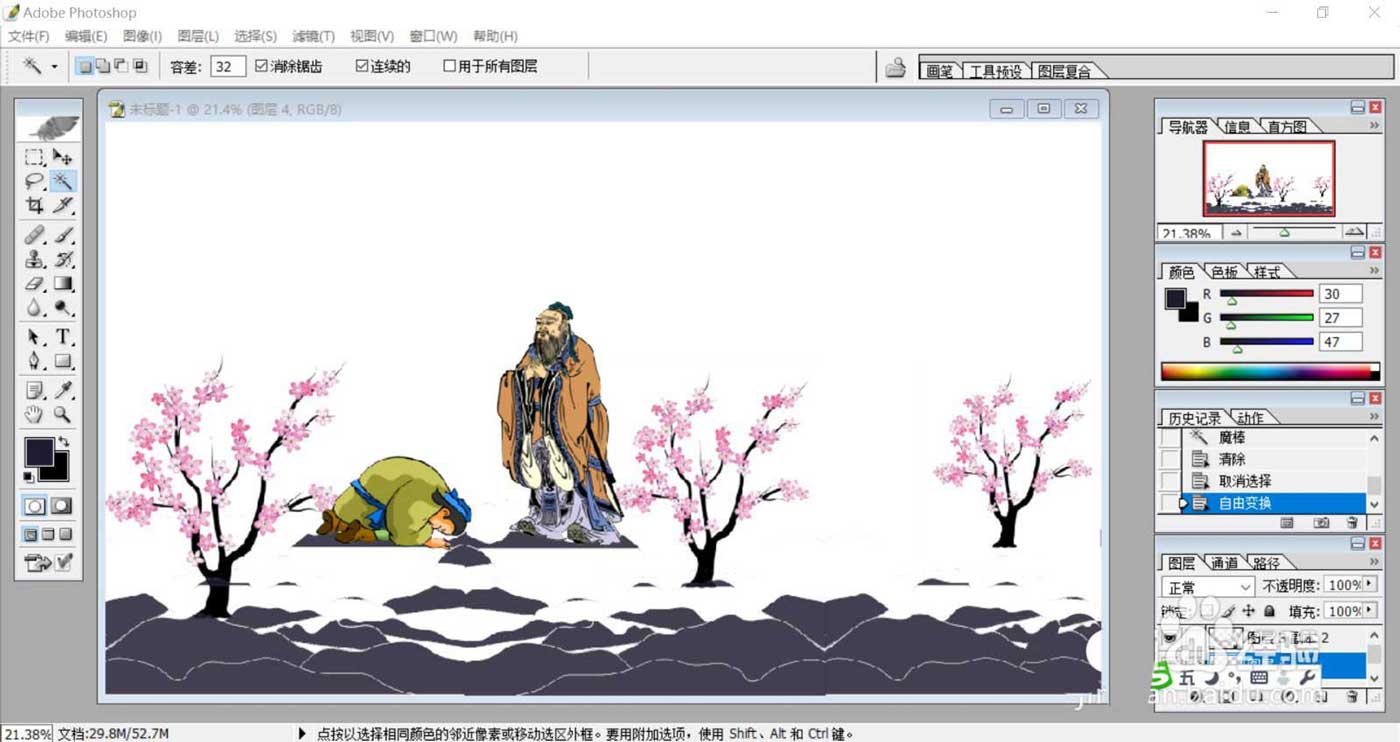Click the 工具预设 palette well tab
Image resolution: width=1400 pixels, height=742 pixels.
point(996,71)
